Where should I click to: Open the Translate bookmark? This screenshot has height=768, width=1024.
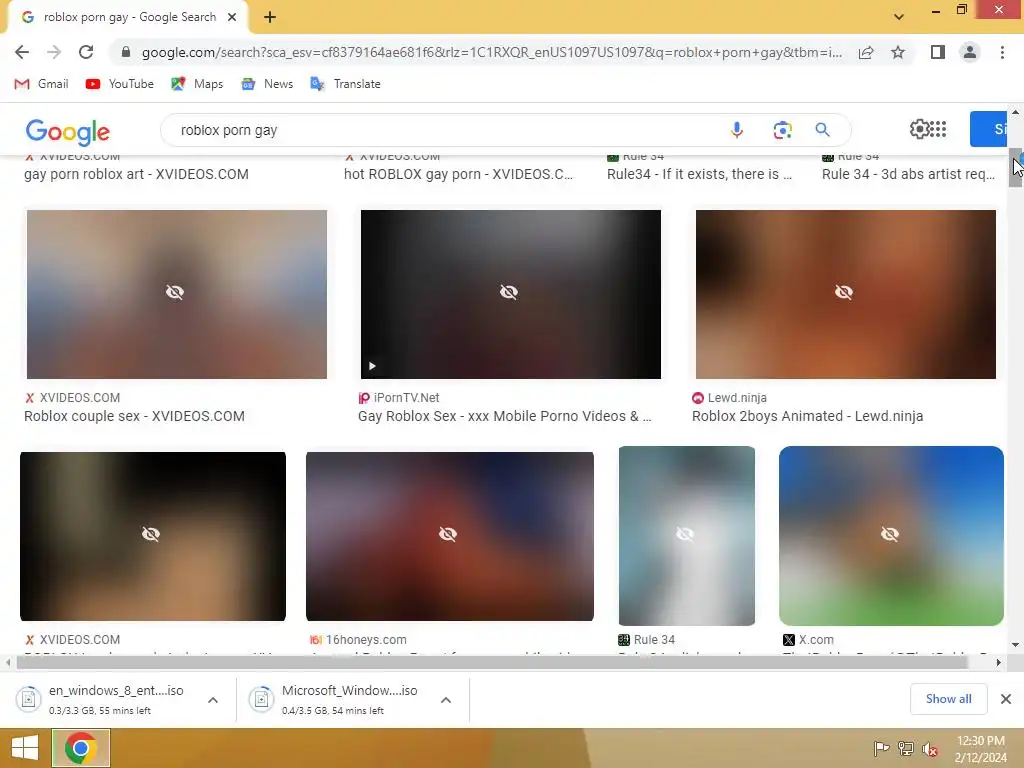click(x=345, y=84)
